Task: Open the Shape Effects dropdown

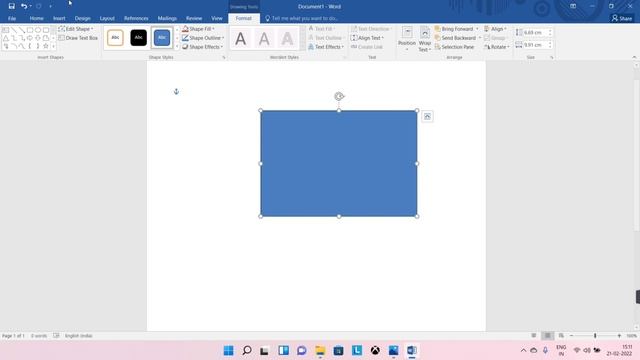Action: pos(202,47)
